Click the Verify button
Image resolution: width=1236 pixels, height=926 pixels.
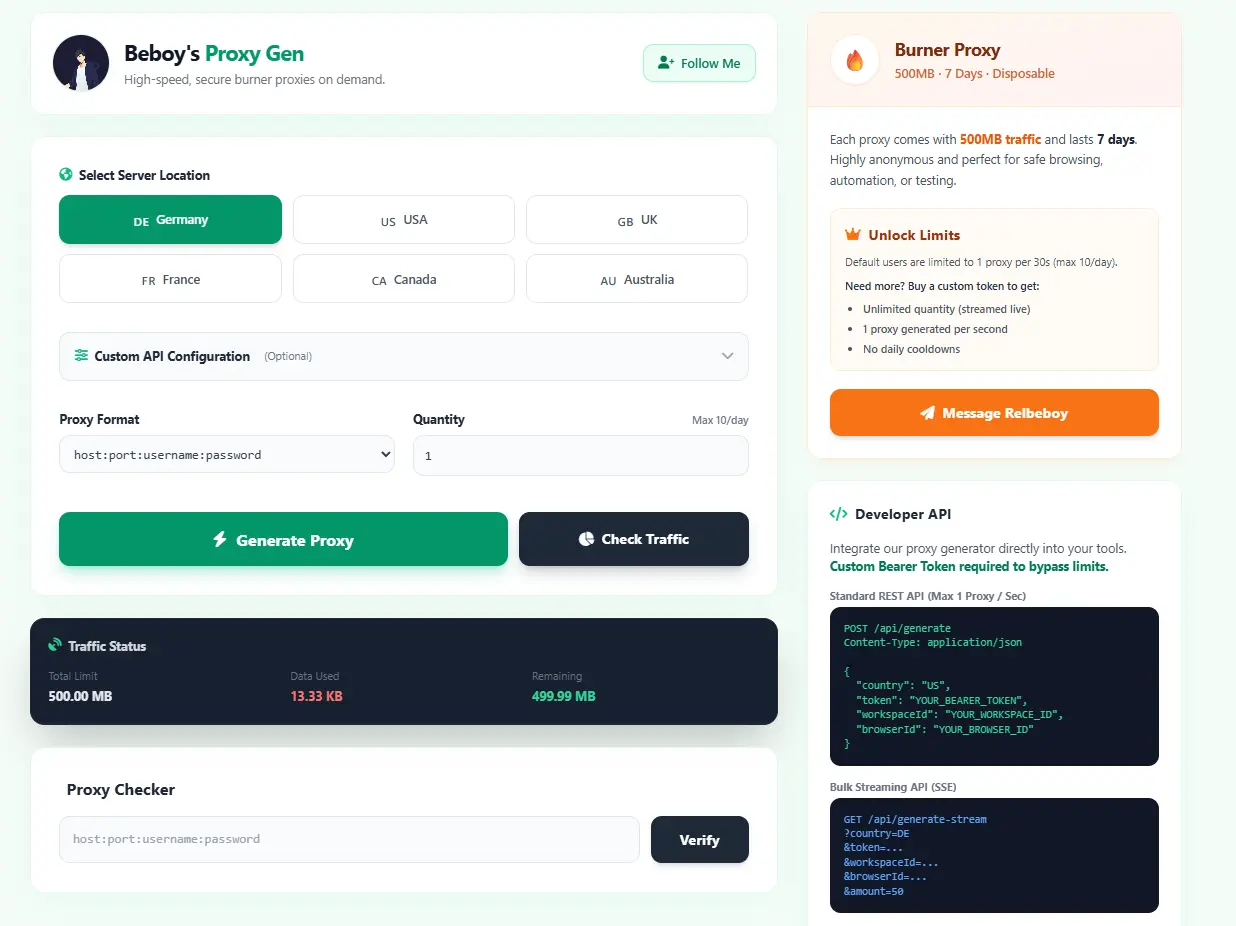point(700,840)
